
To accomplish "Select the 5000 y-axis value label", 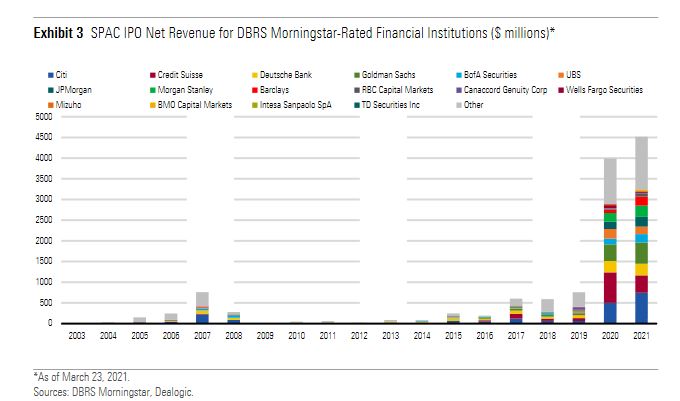I will point(41,117).
